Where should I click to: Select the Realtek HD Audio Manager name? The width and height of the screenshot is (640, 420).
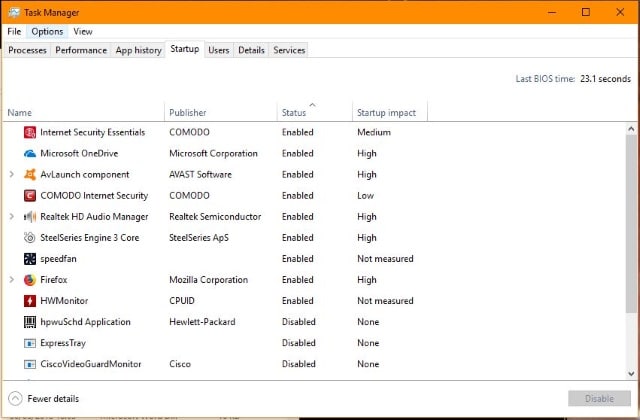[x=94, y=217]
